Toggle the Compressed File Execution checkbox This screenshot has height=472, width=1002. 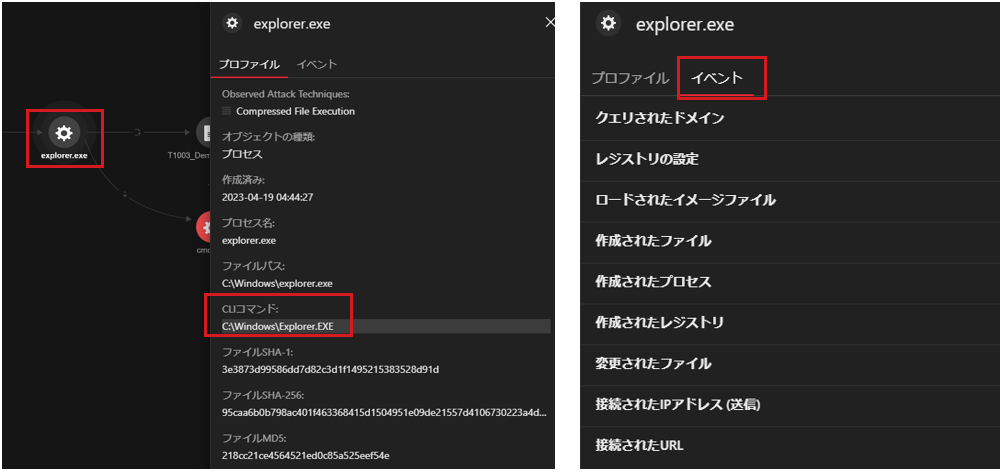tap(227, 111)
